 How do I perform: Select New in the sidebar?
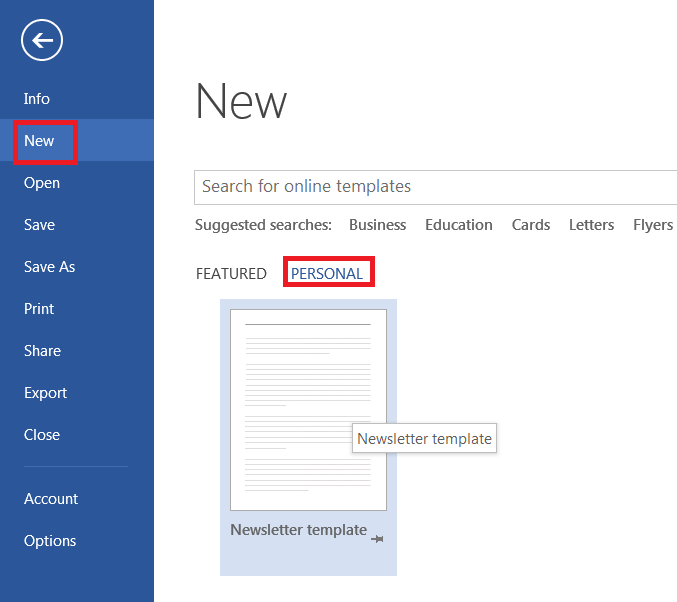[40, 141]
